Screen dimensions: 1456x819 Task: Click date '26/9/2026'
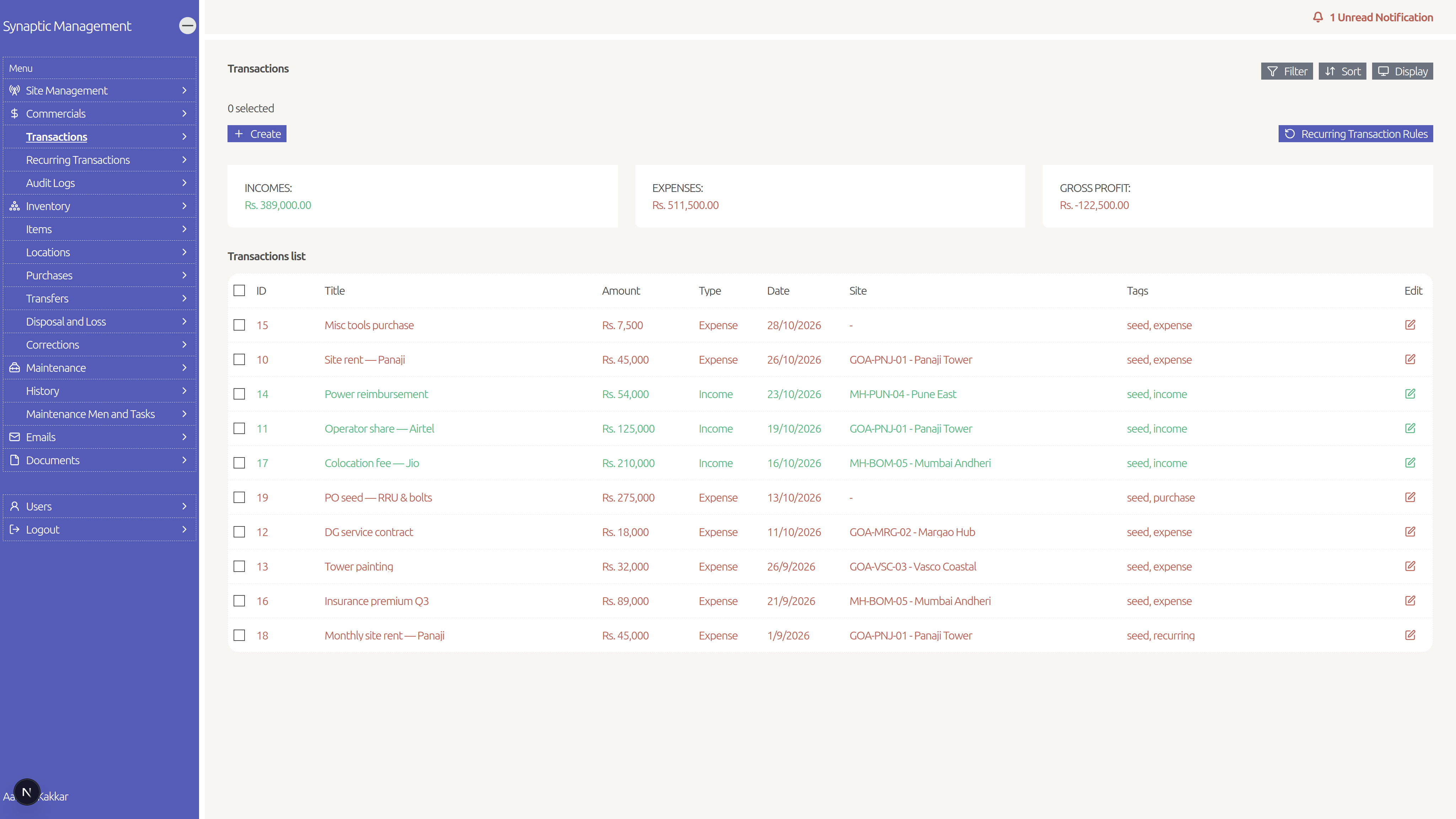791,566
